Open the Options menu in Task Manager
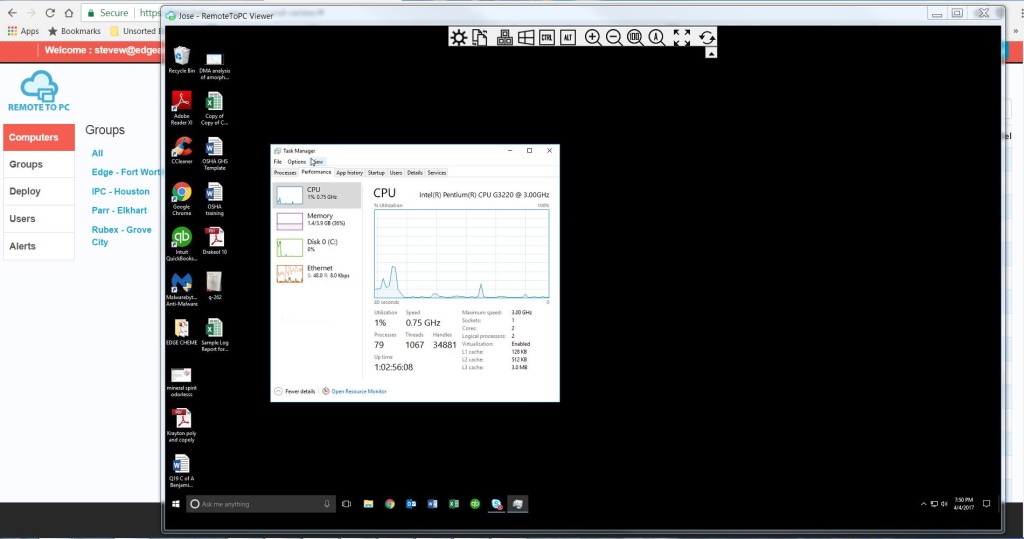This screenshot has height=539, width=1024. [x=297, y=162]
